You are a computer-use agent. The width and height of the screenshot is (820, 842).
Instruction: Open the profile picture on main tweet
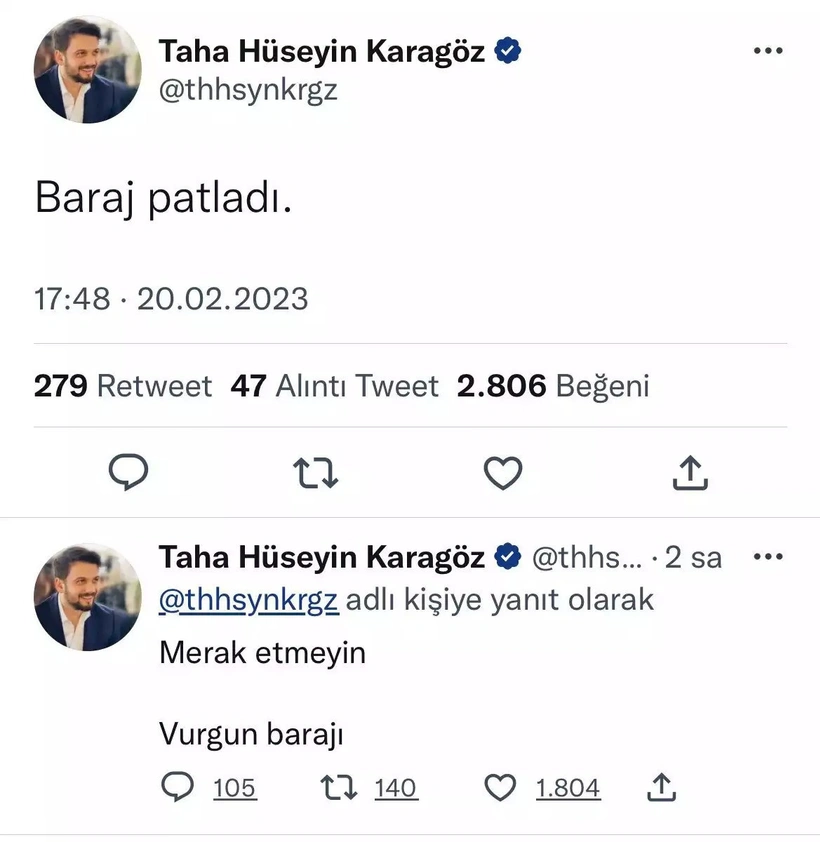coord(87,71)
